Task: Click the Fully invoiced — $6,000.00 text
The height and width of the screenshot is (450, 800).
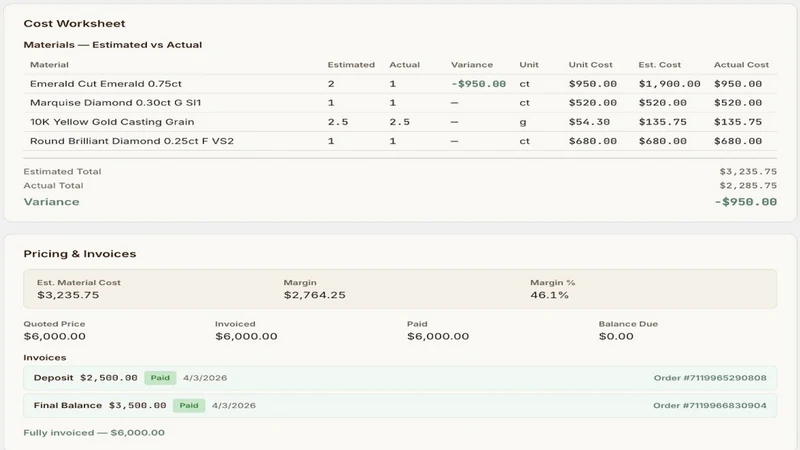Action: click(x=94, y=433)
